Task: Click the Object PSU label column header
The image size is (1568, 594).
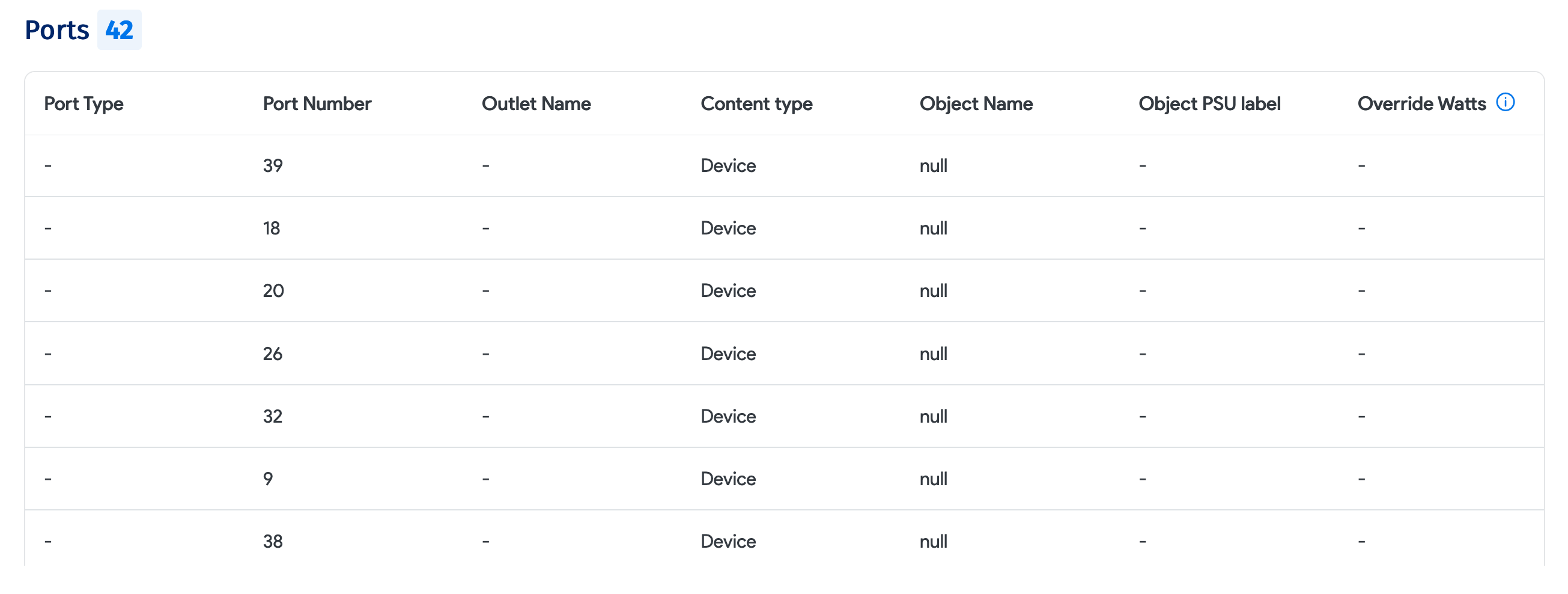Action: (1209, 103)
